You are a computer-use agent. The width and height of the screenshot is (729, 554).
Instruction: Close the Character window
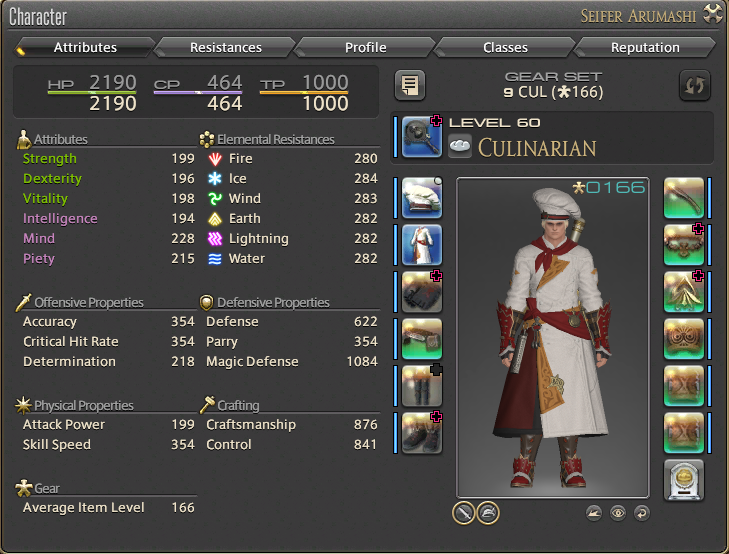pos(712,13)
